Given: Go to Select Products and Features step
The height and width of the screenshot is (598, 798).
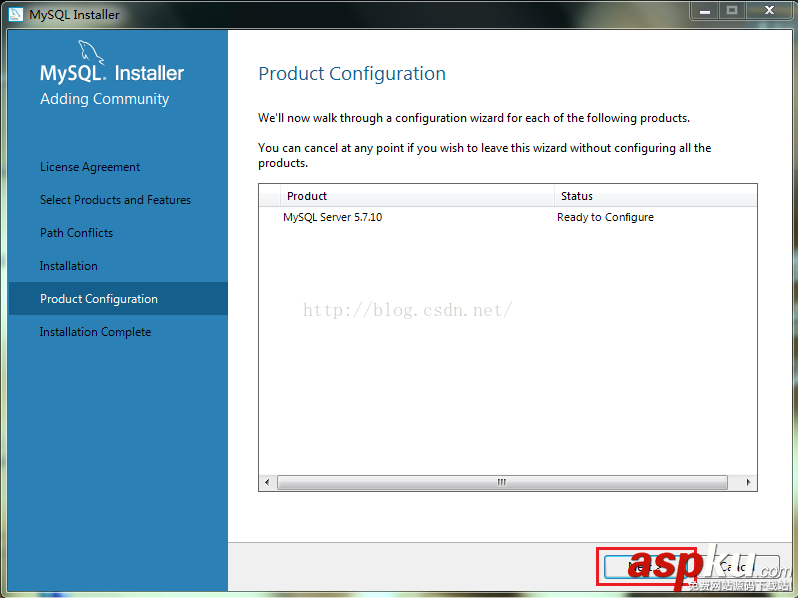Looking at the screenshot, I should coord(115,200).
